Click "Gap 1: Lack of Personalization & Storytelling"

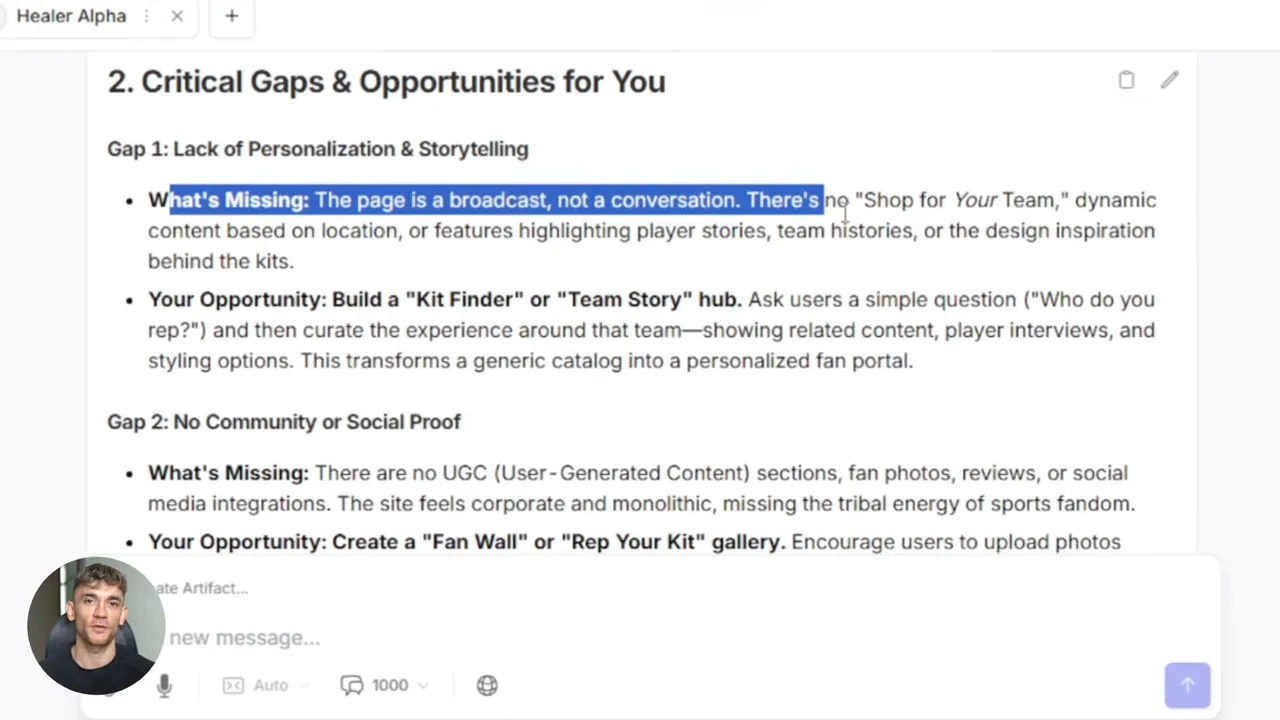(318, 149)
